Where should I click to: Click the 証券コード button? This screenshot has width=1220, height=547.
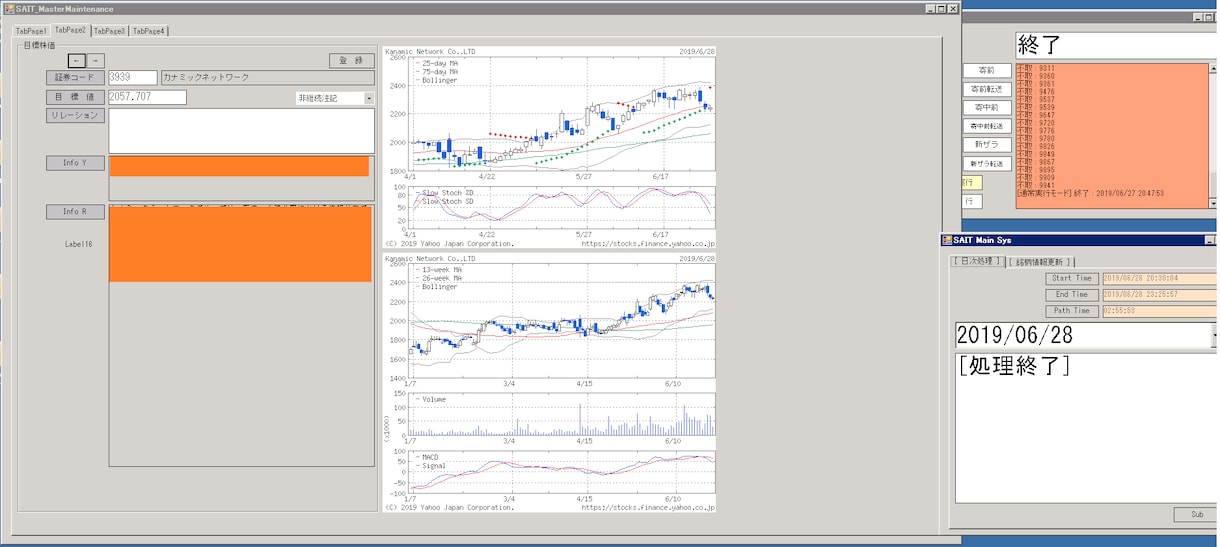pos(75,77)
